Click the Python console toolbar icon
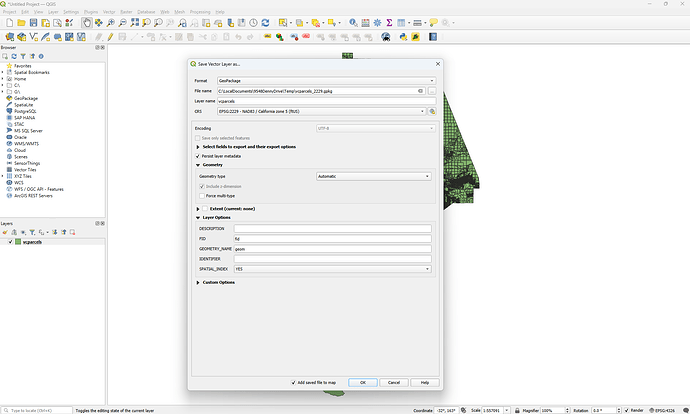 tap(402, 37)
